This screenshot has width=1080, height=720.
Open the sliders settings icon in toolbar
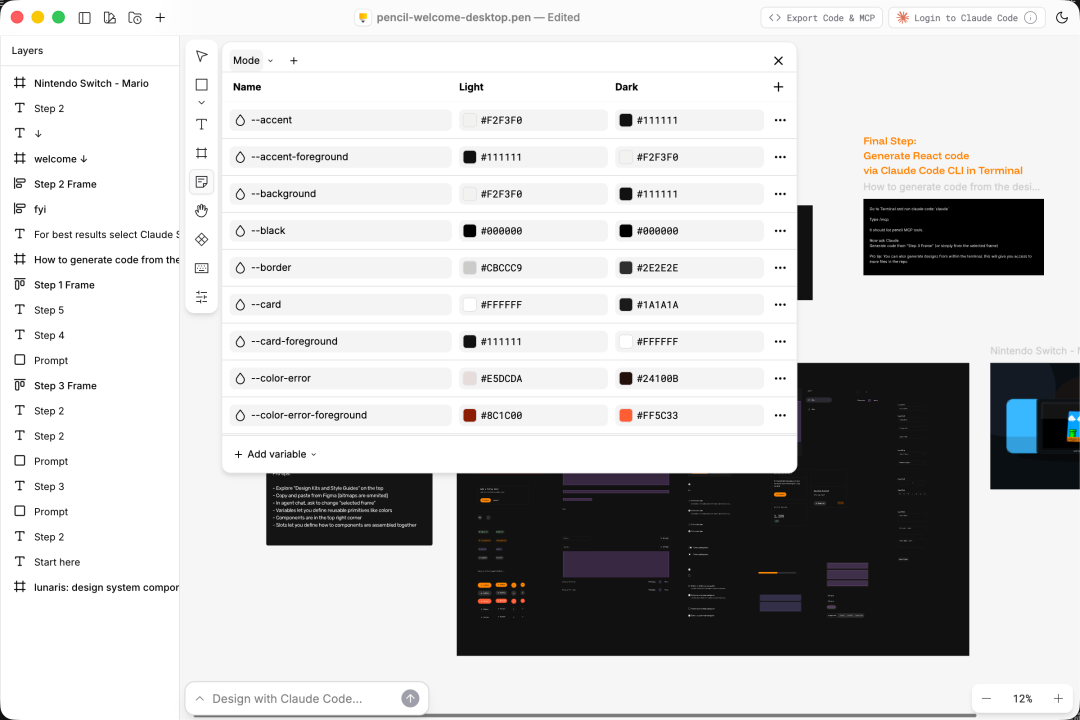click(201, 297)
